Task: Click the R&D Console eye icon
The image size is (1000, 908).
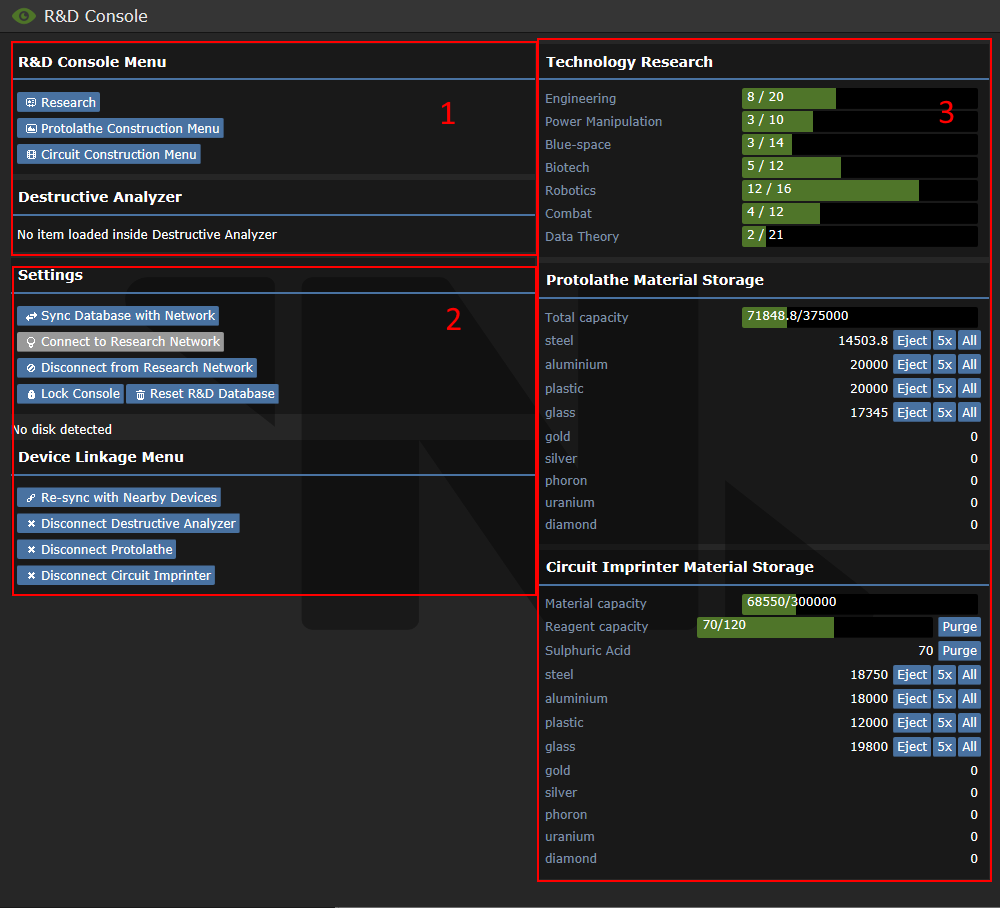Action: pyautogui.click(x=23, y=16)
